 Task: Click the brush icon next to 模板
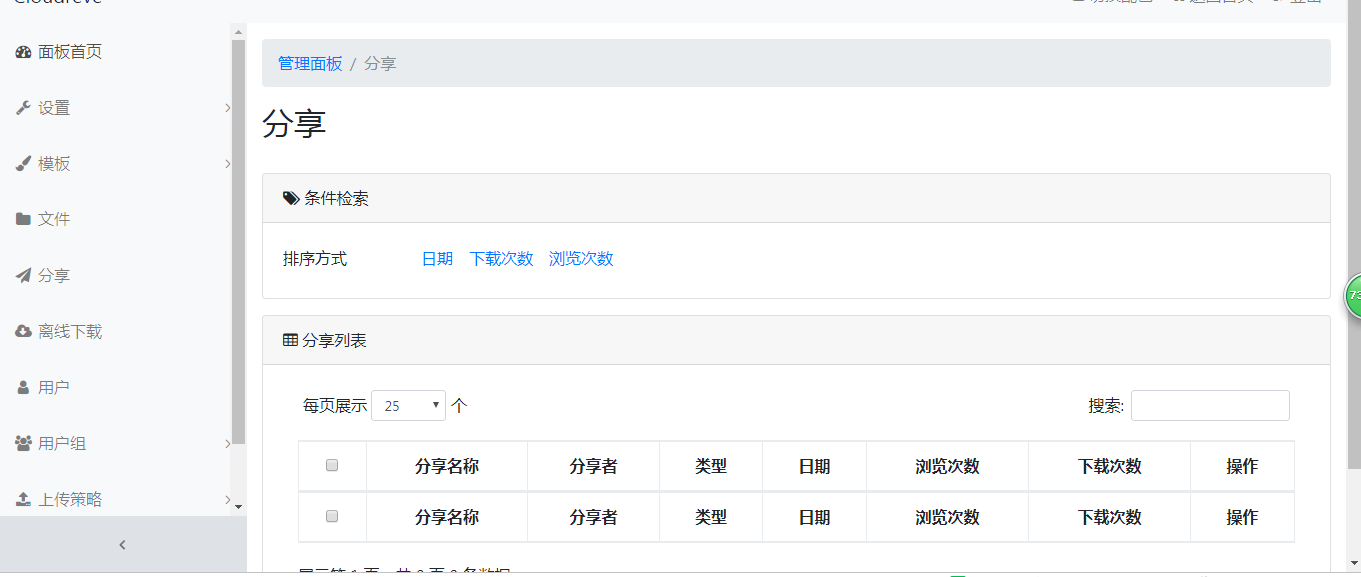(x=22, y=163)
